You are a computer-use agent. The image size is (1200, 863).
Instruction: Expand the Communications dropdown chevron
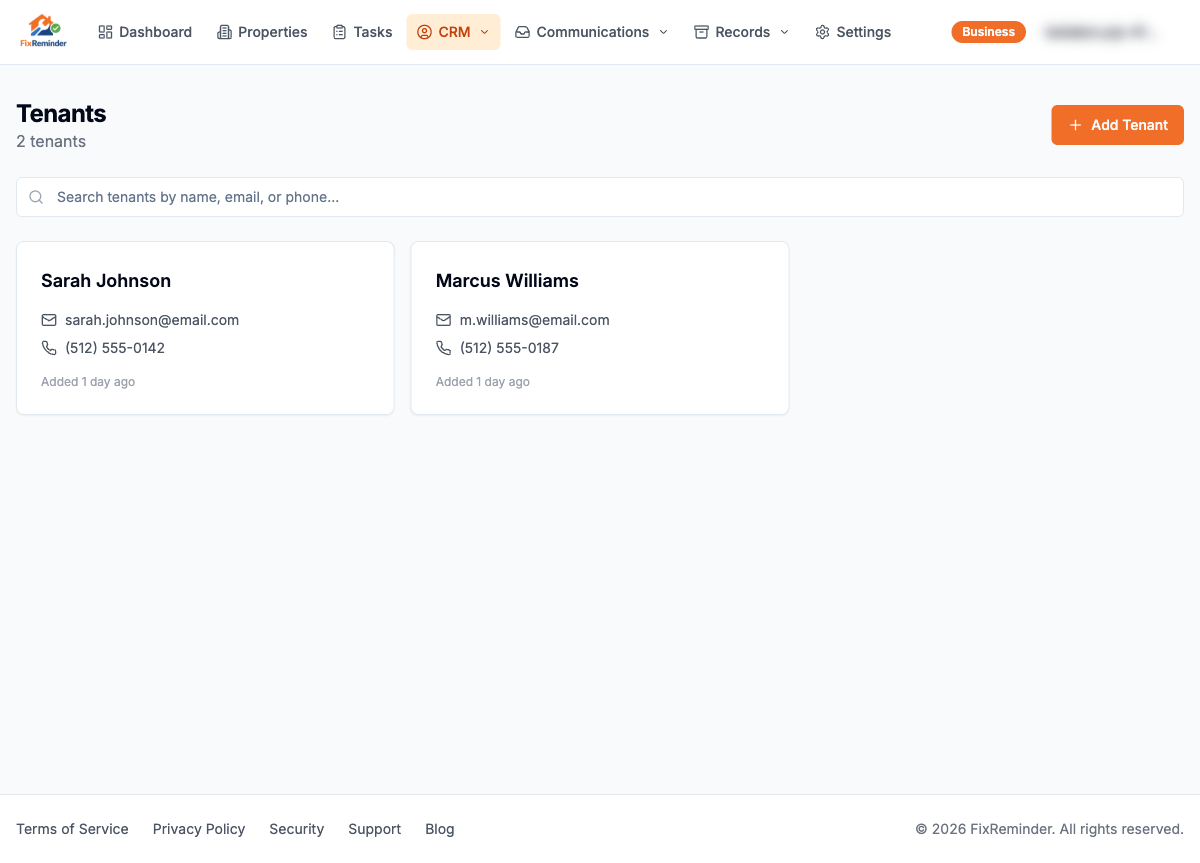click(663, 32)
